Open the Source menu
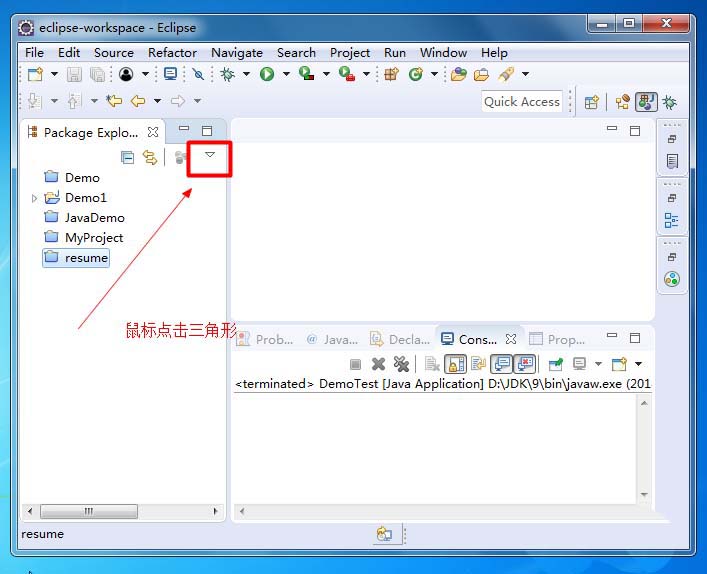This screenshot has width=707, height=574. pyautogui.click(x=114, y=53)
